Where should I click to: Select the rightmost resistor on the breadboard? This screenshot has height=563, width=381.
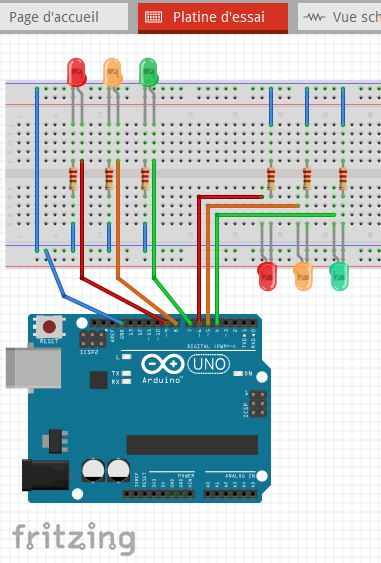tap(343, 178)
